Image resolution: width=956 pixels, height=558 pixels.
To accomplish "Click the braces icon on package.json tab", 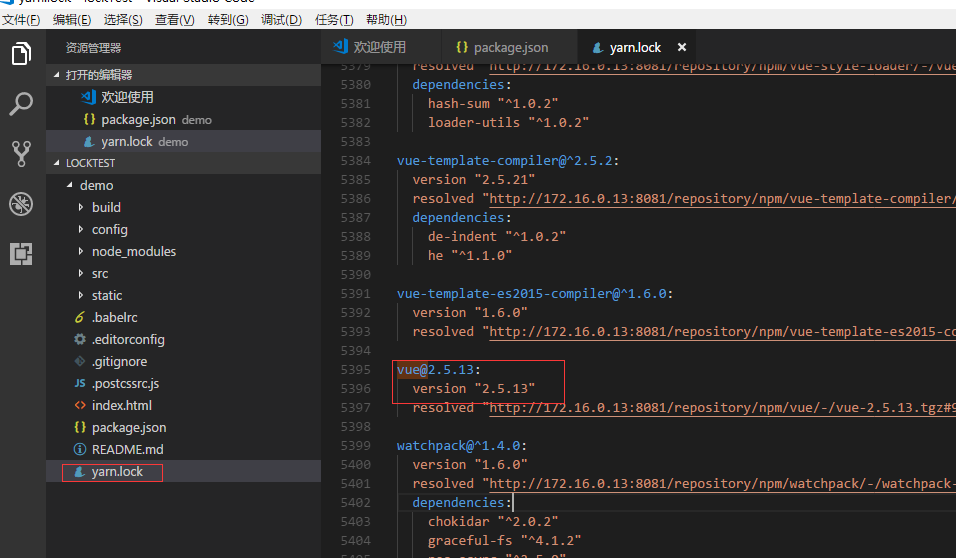I will (462, 47).
